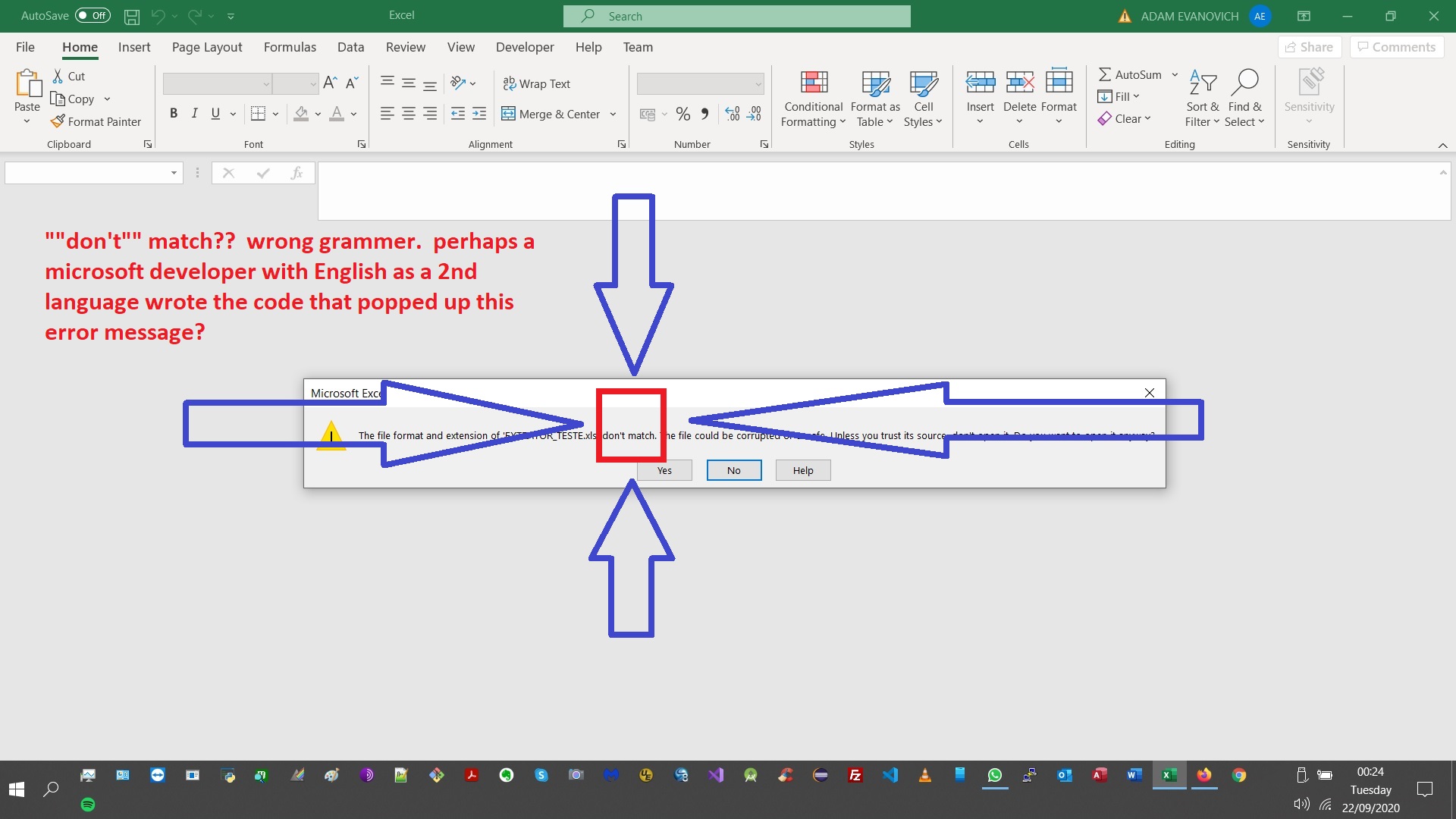Click the Orientation text angle icon
Viewport: 1456px width, 819px height.
(458, 83)
